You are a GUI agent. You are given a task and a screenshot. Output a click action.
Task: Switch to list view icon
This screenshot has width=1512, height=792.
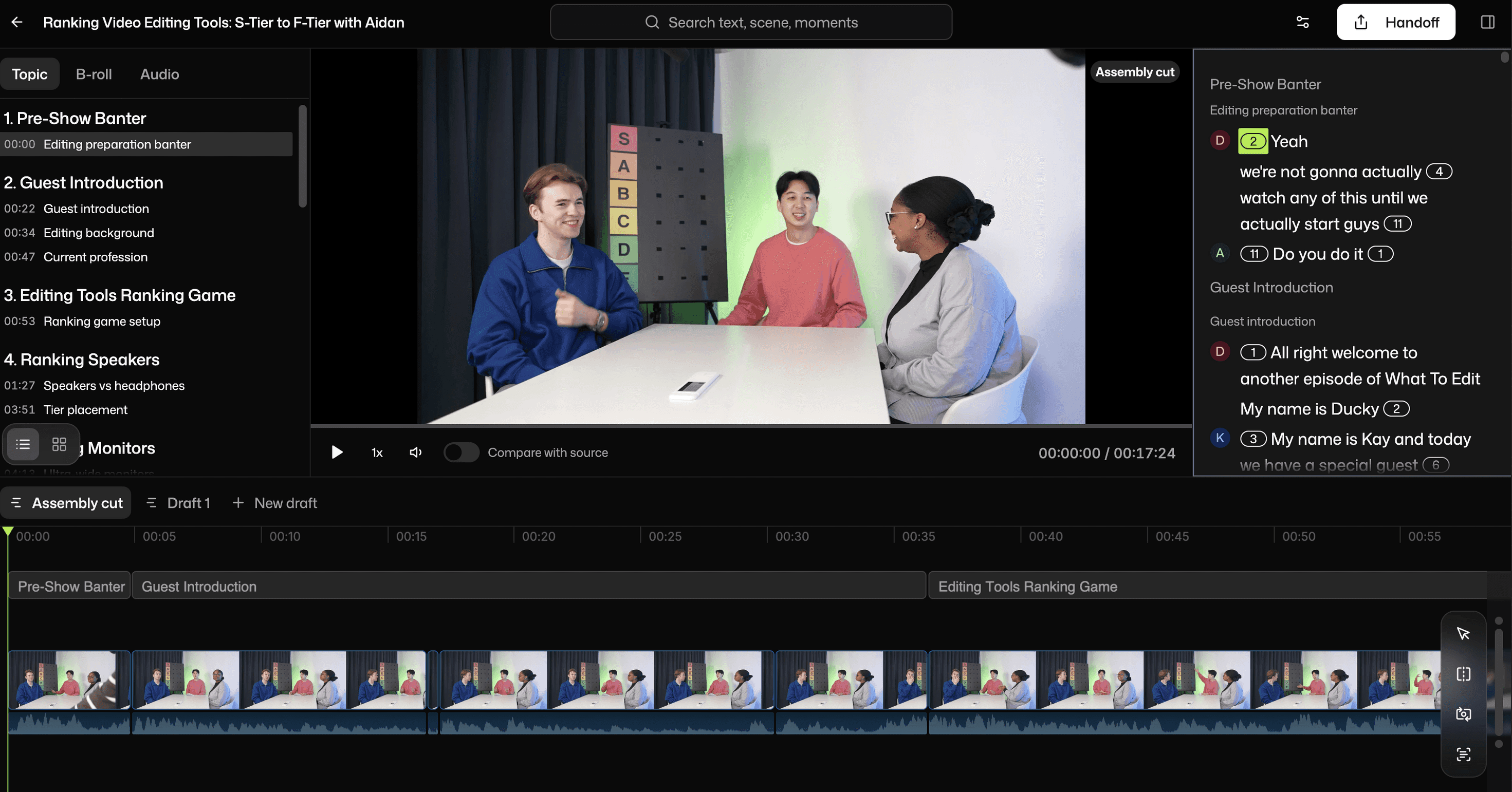(x=23, y=444)
